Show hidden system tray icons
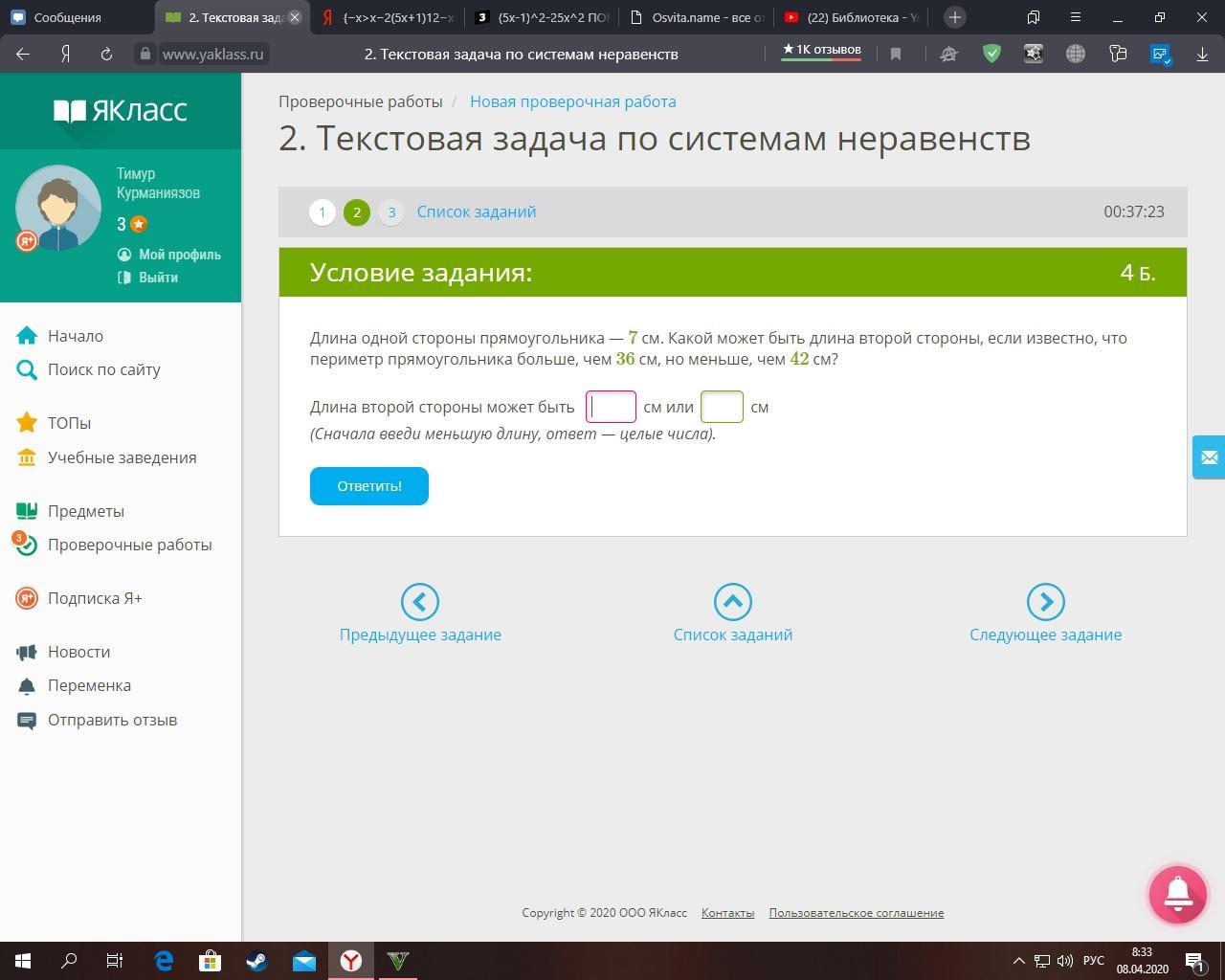This screenshot has width=1225, height=980. [x=1018, y=961]
